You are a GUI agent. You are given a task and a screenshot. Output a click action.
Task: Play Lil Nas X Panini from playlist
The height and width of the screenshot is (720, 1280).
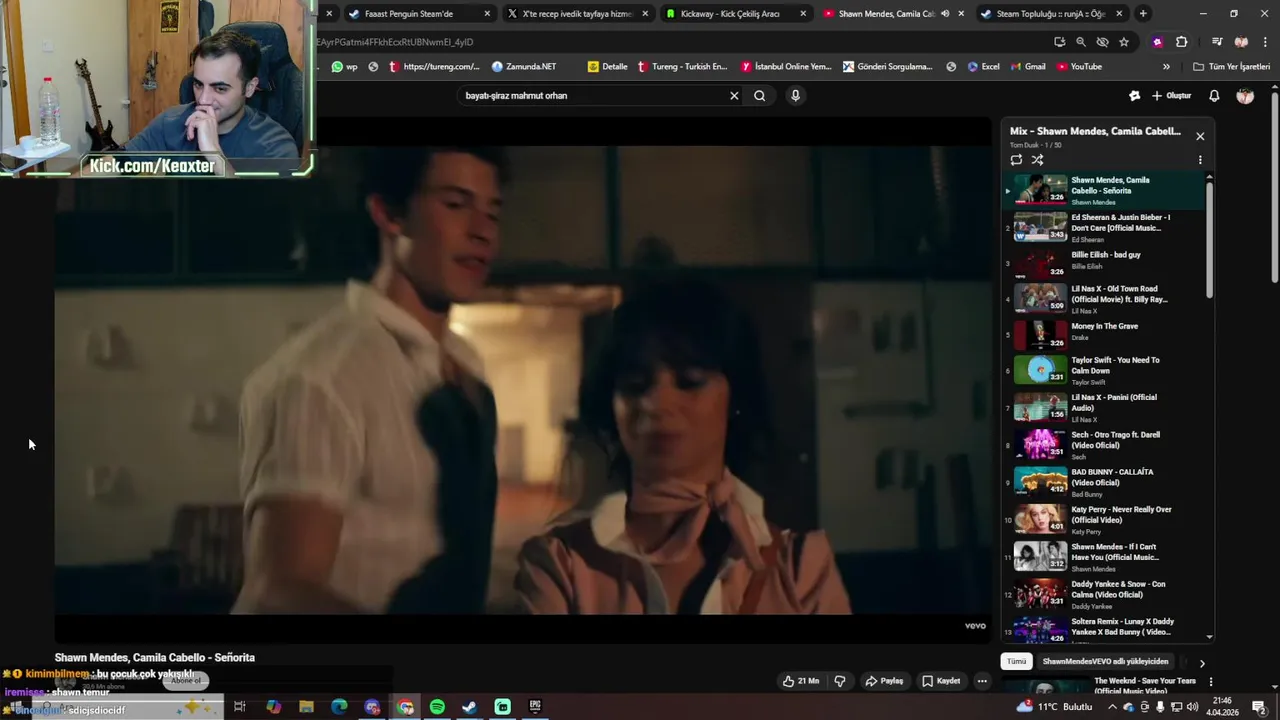point(1105,408)
